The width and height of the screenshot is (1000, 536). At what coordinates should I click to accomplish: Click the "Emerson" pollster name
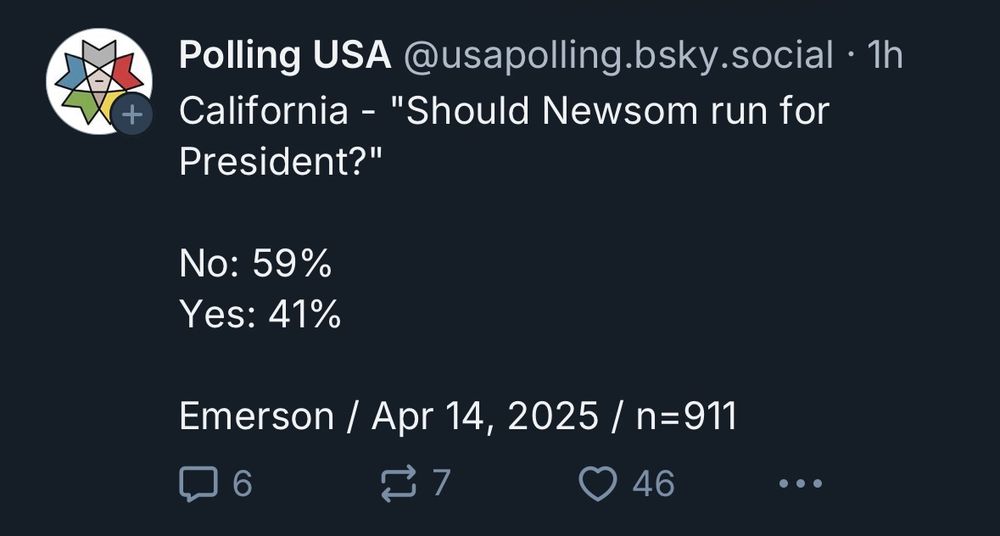coord(256,417)
